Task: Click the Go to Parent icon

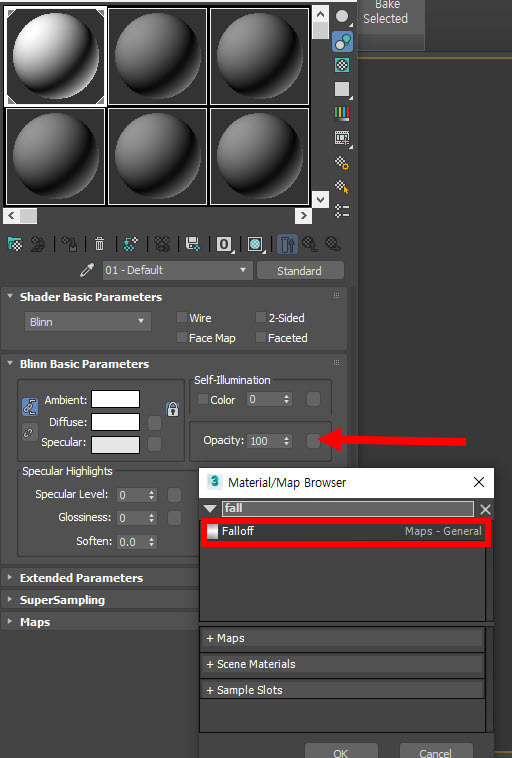Action: pos(310,244)
